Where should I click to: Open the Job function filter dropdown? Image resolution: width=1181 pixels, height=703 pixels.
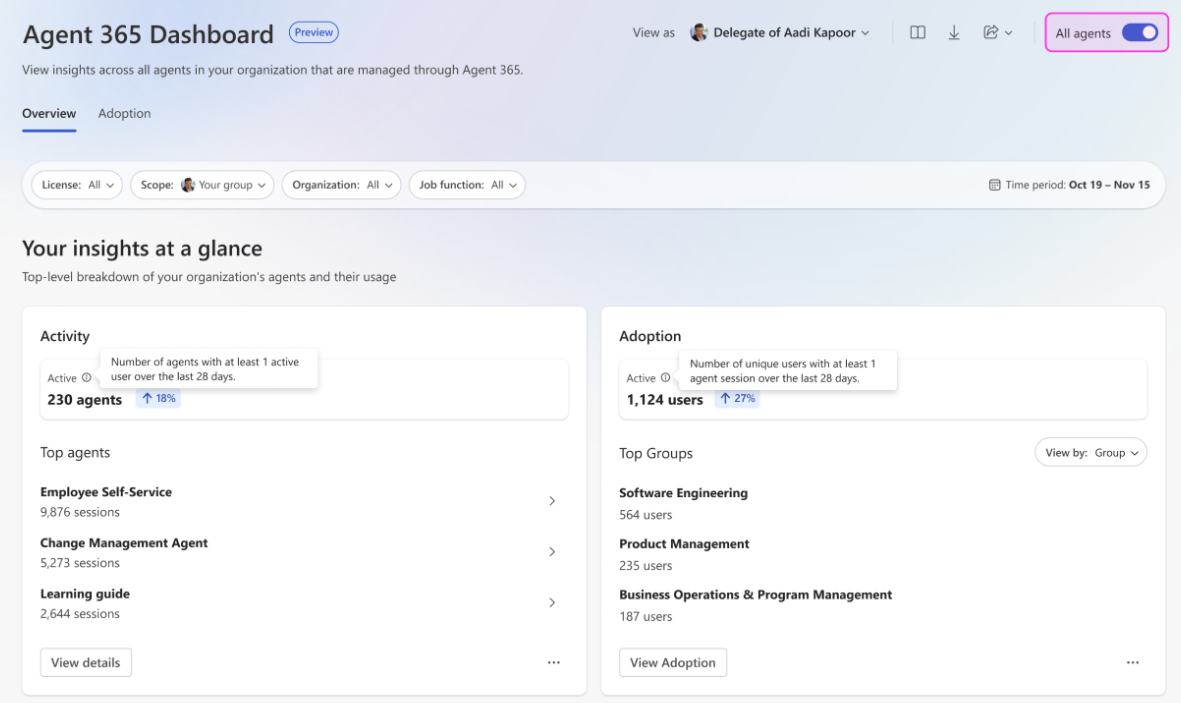pos(467,185)
